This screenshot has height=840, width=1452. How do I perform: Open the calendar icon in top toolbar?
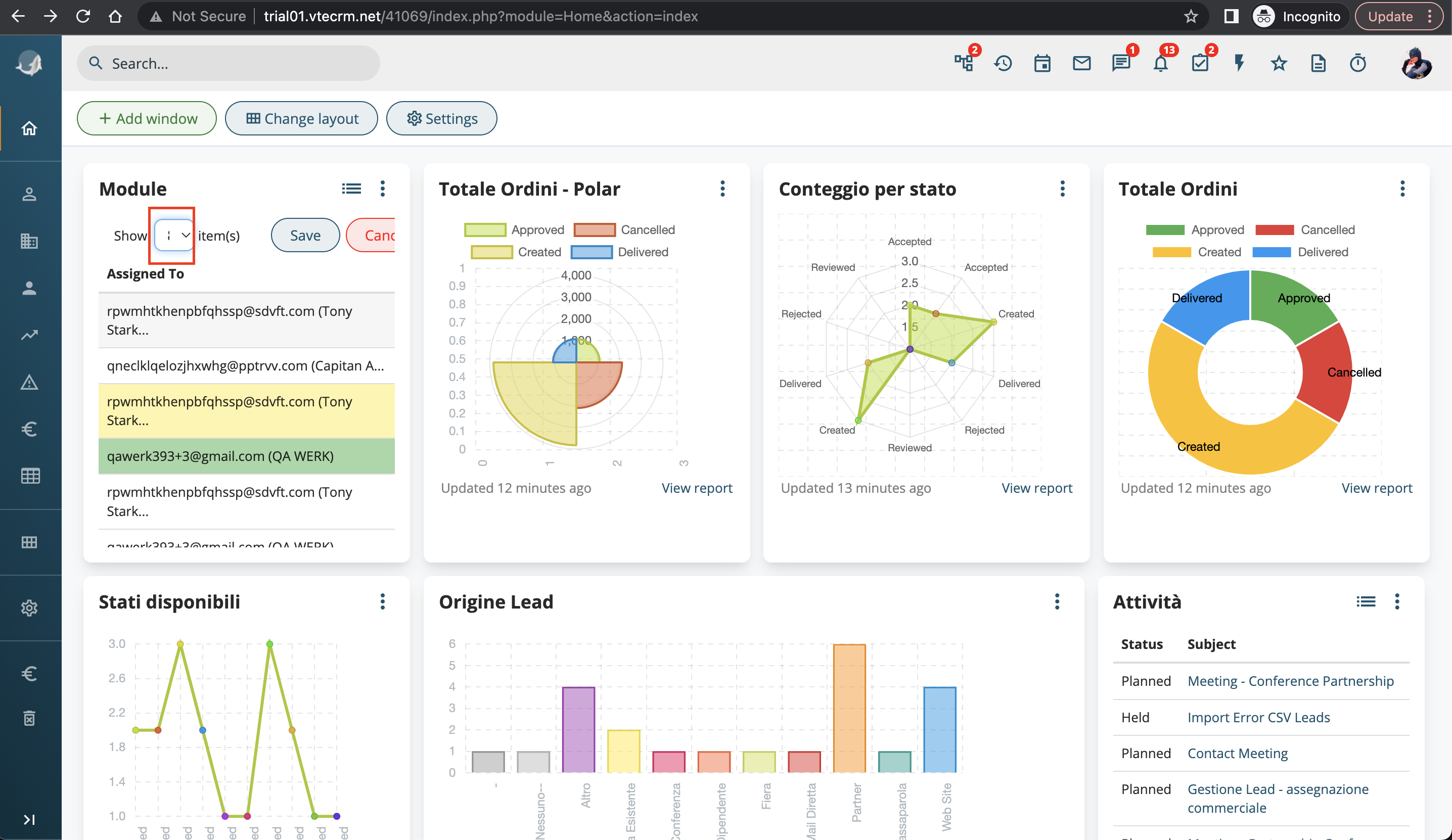pyautogui.click(x=1042, y=63)
